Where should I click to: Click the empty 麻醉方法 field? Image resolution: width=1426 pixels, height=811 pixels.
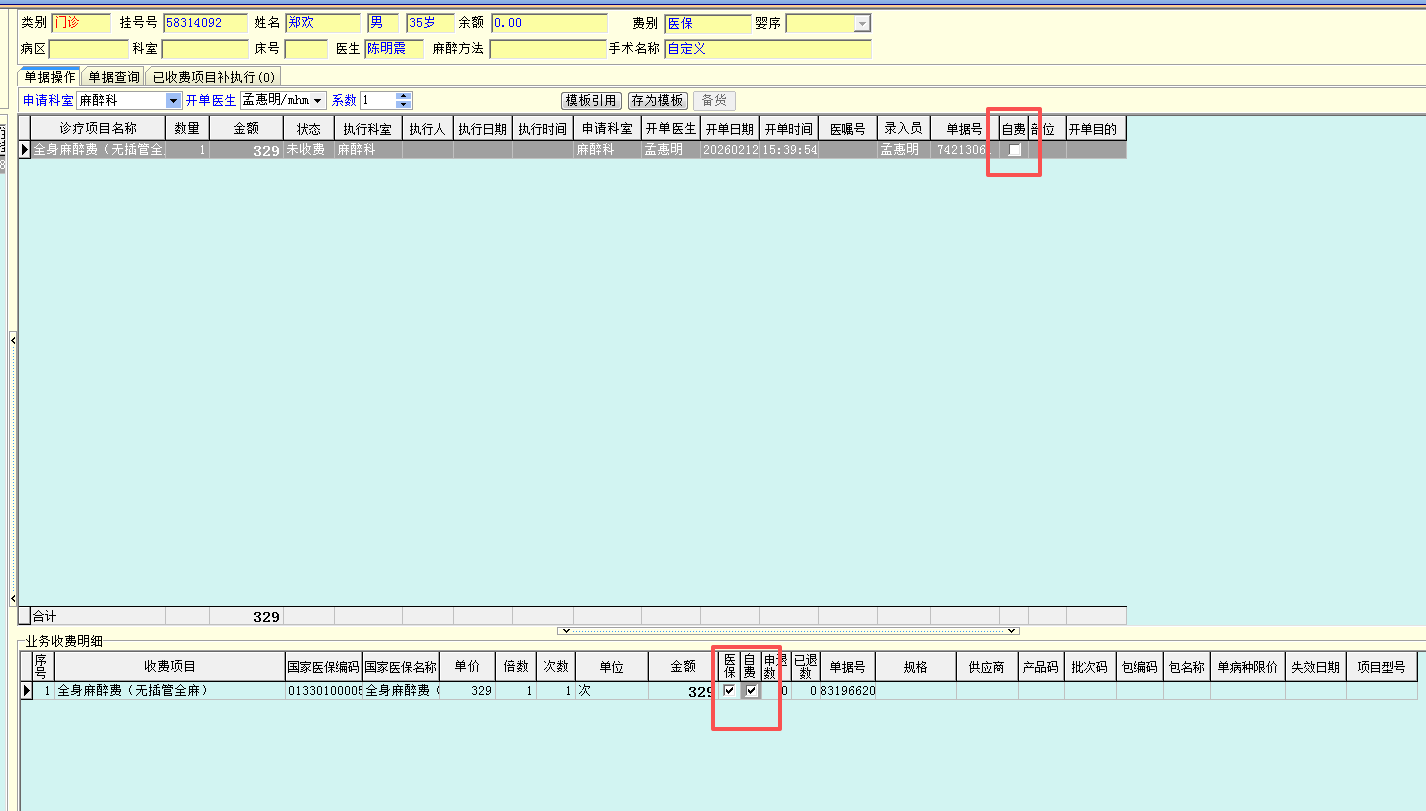pos(548,49)
